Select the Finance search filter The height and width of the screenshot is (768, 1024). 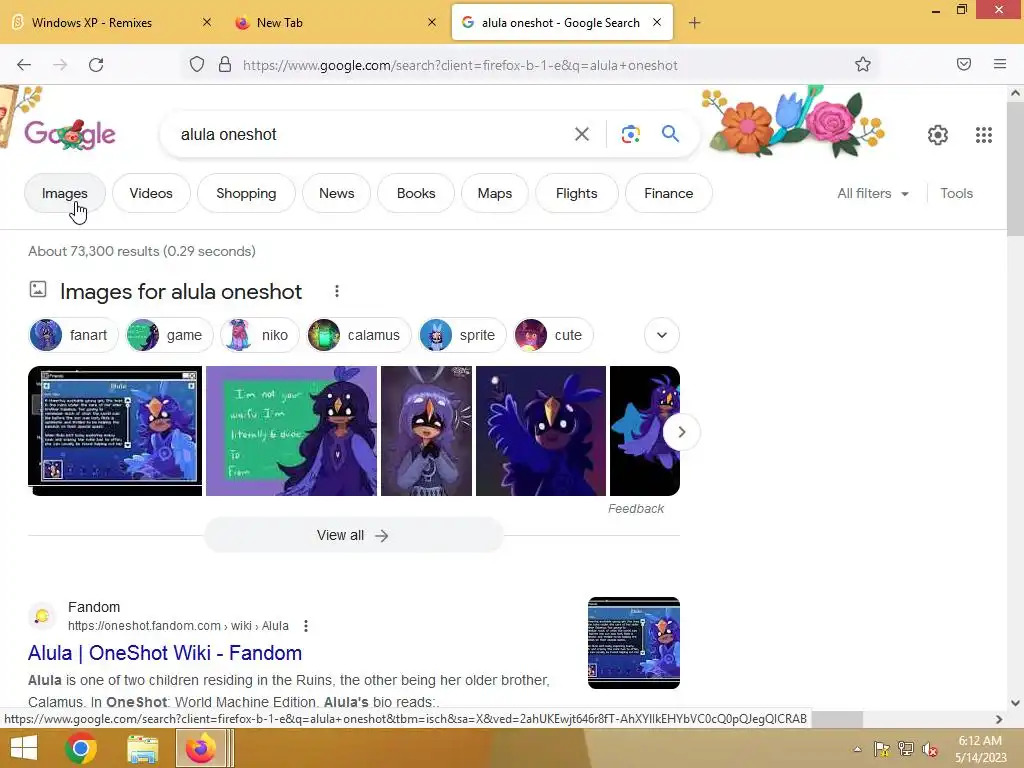[669, 193]
